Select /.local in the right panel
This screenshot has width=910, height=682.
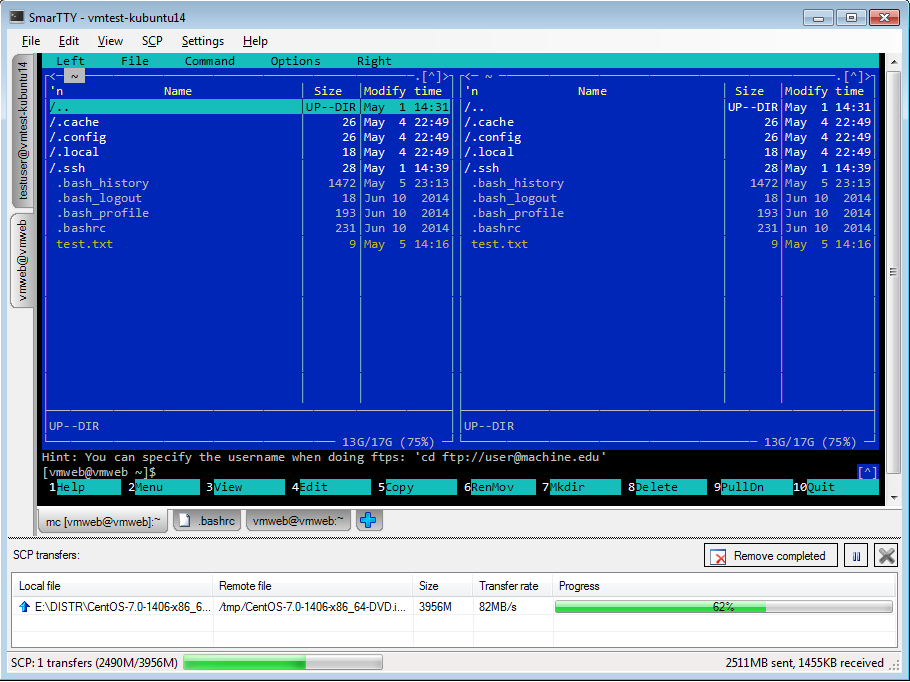[489, 153]
